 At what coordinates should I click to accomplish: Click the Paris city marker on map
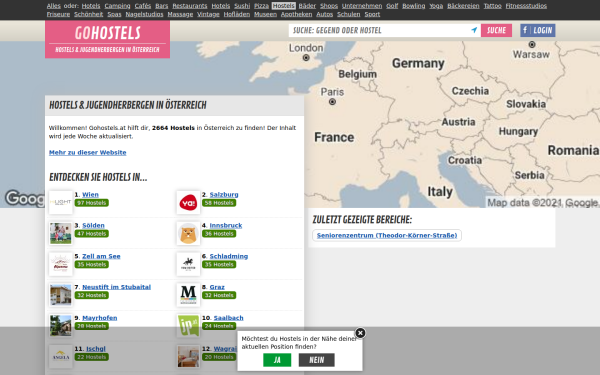(x=333, y=102)
